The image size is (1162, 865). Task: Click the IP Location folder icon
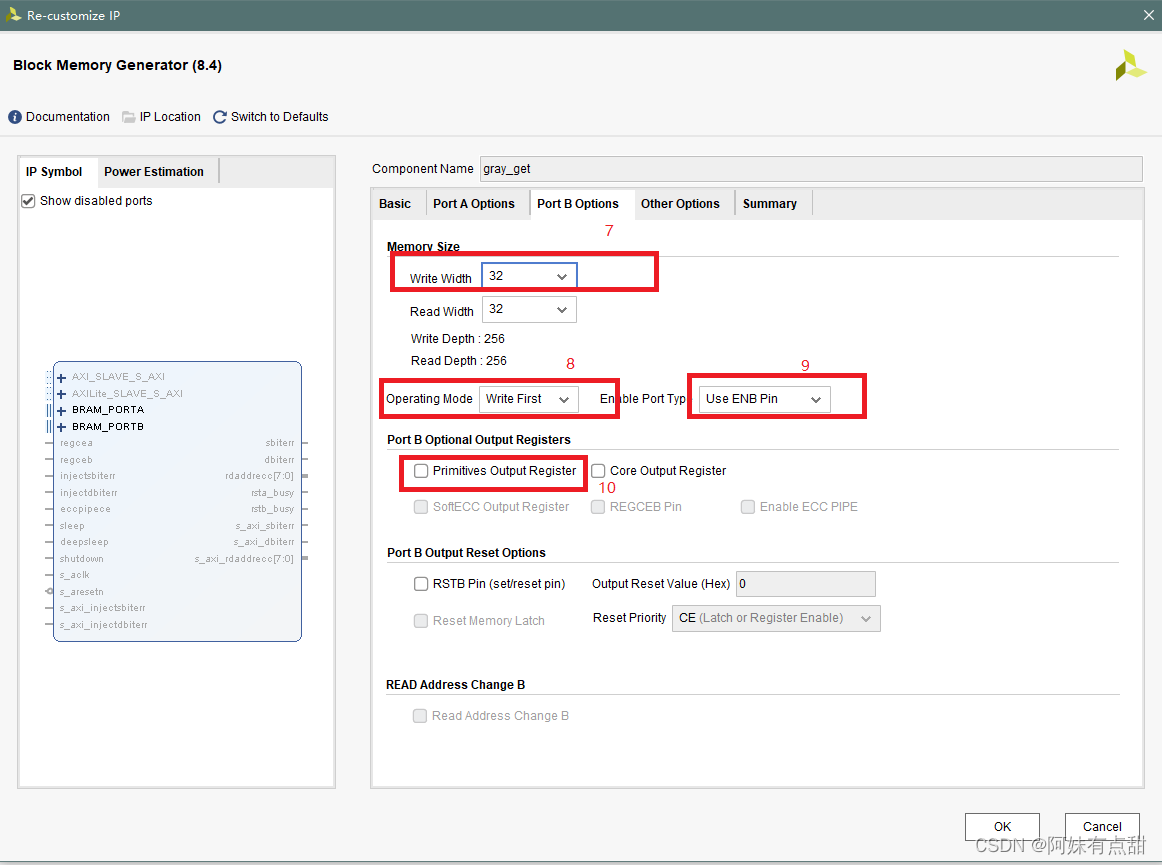[129, 117]
